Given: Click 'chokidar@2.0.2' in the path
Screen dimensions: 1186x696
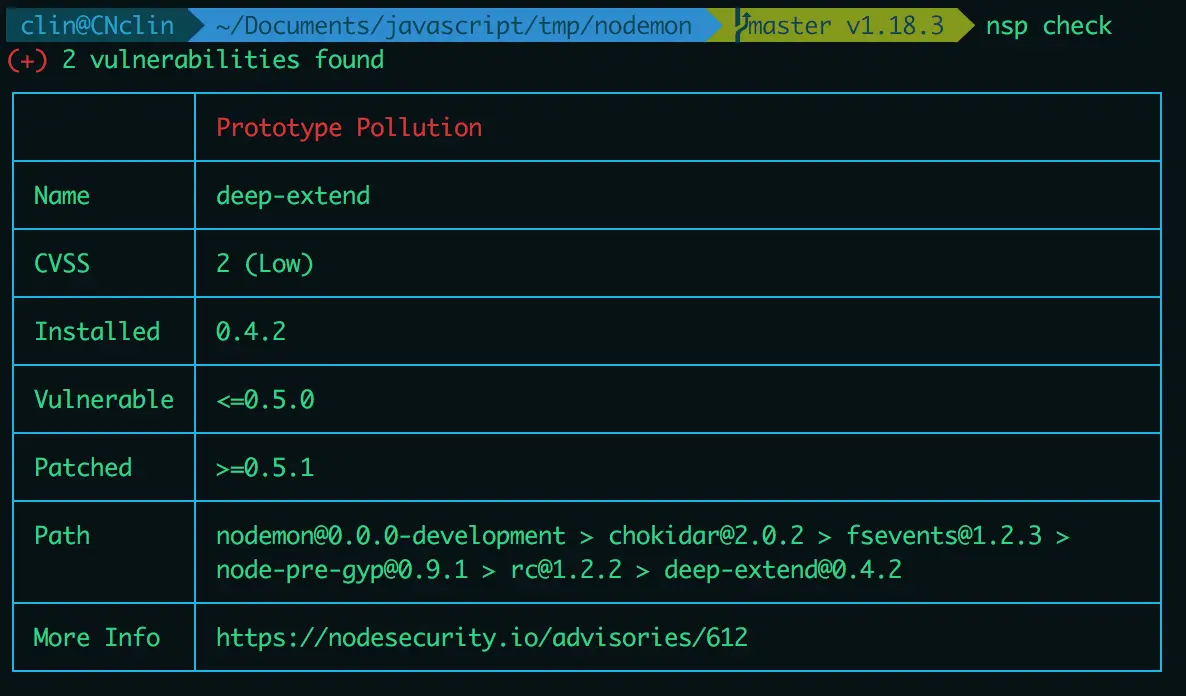Looking at the screenshot, I should (706, 536).
